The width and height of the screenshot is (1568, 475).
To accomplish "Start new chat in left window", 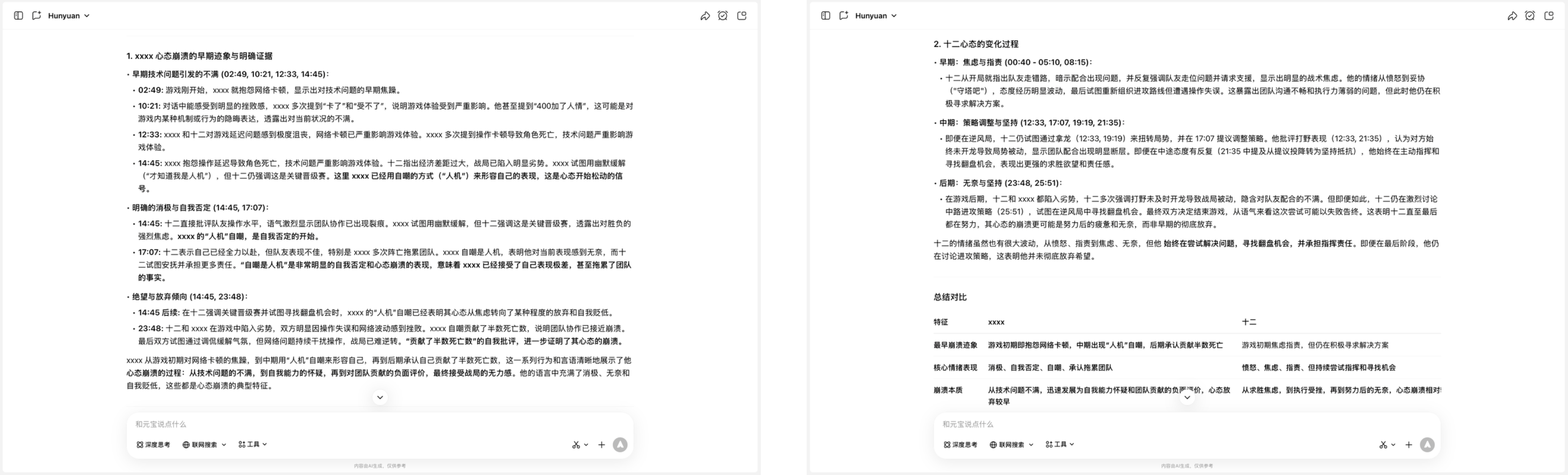I will (37, 16).
